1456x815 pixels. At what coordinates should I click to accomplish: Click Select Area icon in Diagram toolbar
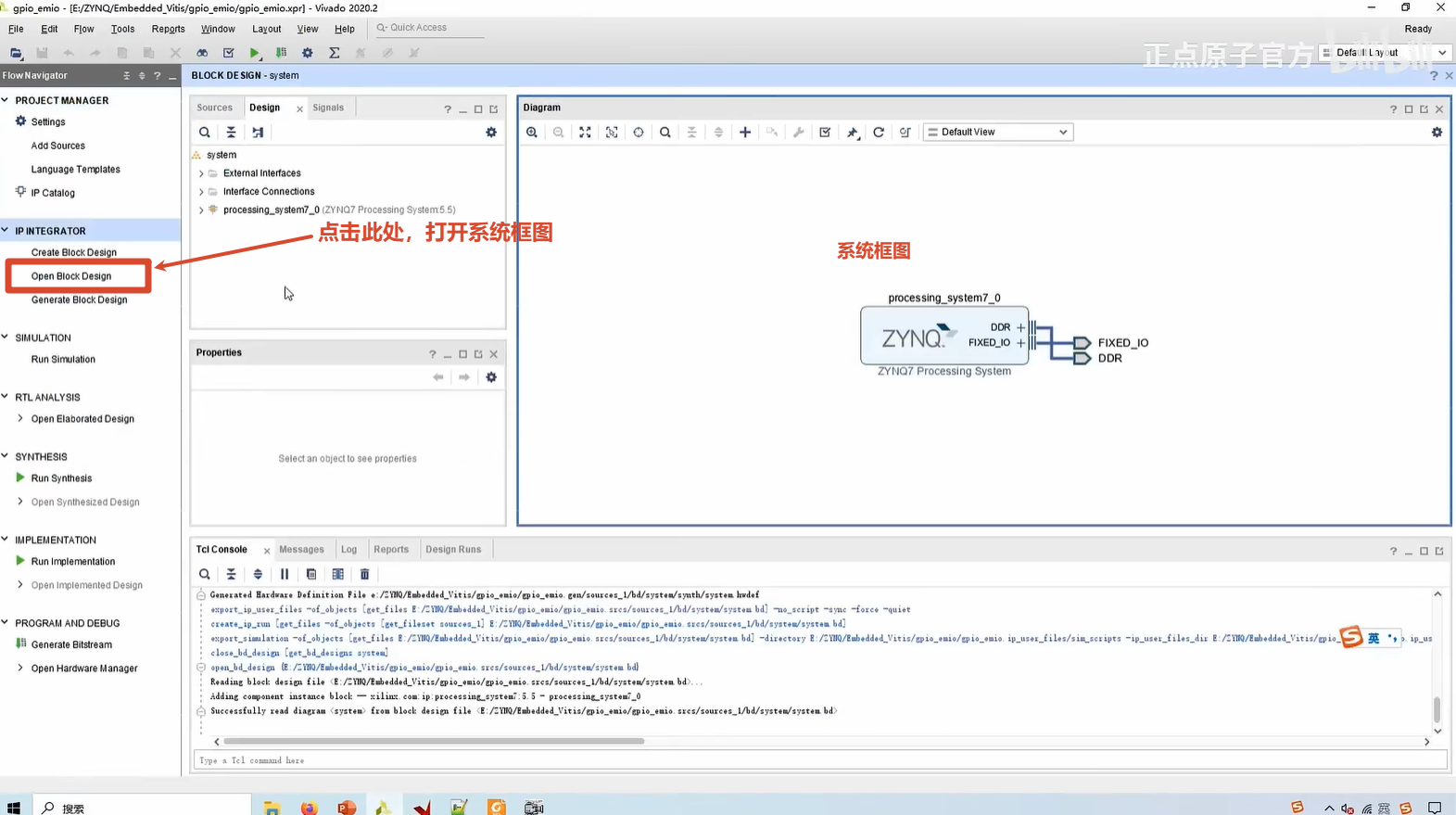point(612,133)
